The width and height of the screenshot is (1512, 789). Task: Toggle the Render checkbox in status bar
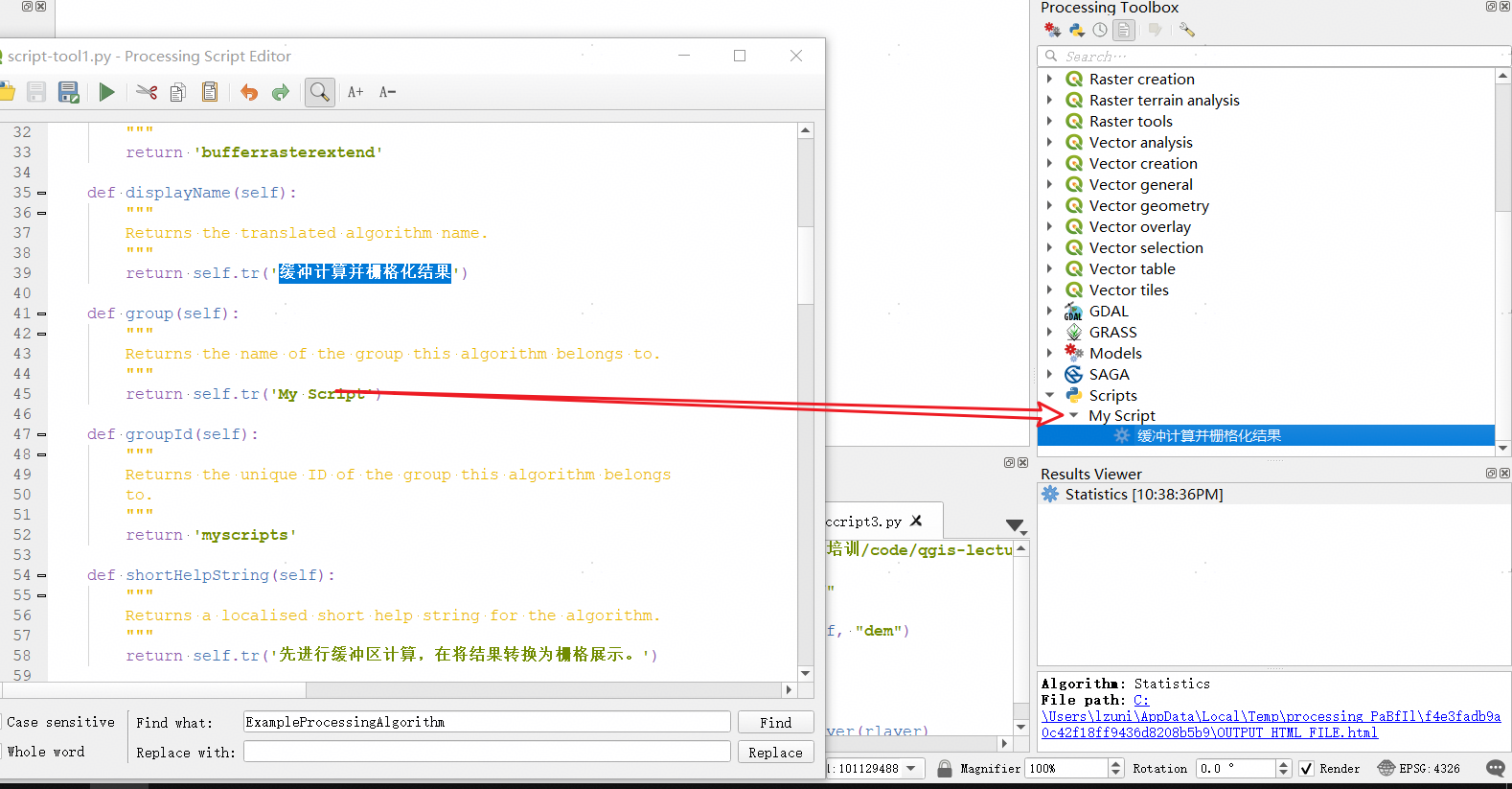[1306, 769]
